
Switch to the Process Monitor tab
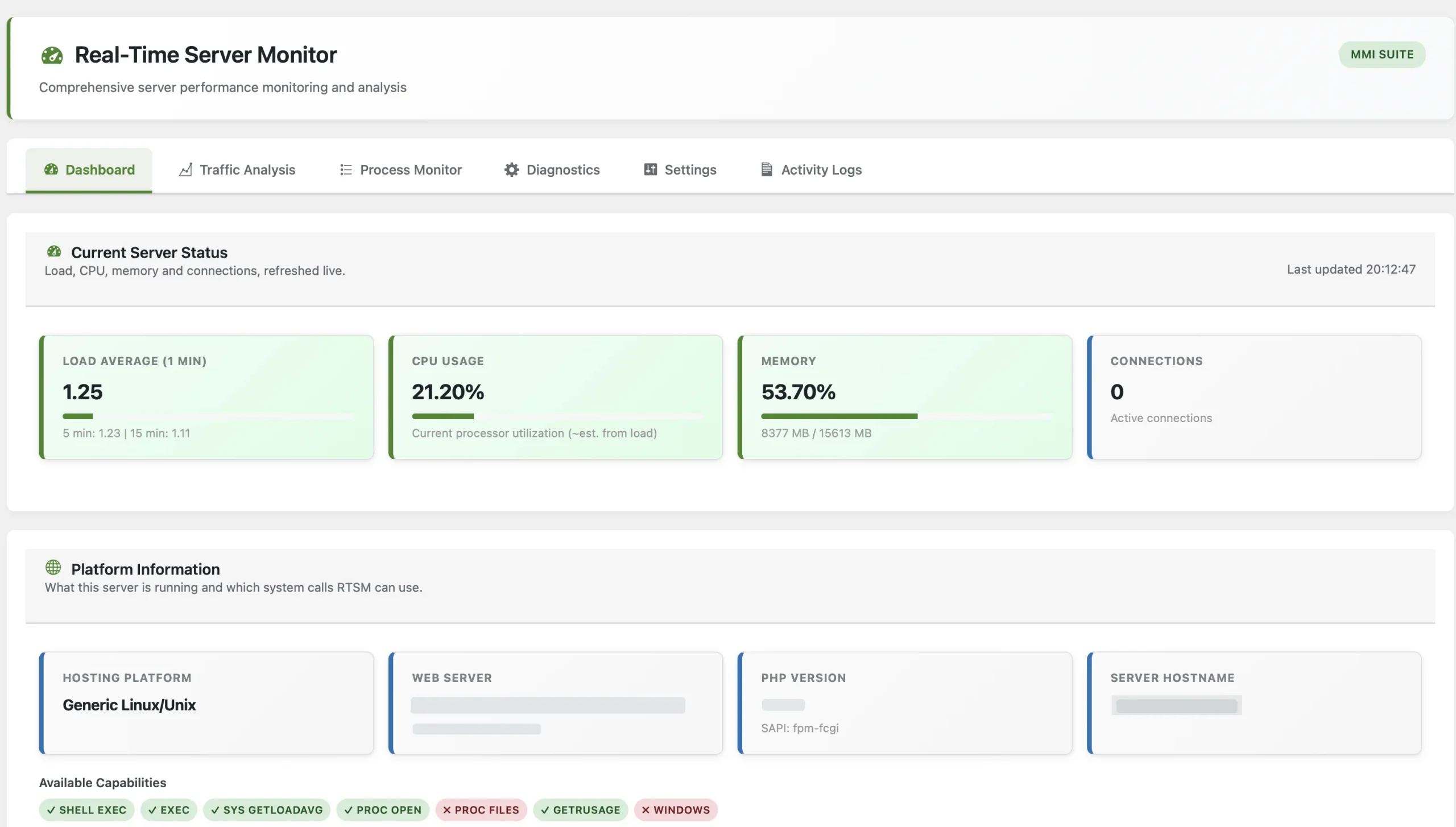(x=400, y=169)
